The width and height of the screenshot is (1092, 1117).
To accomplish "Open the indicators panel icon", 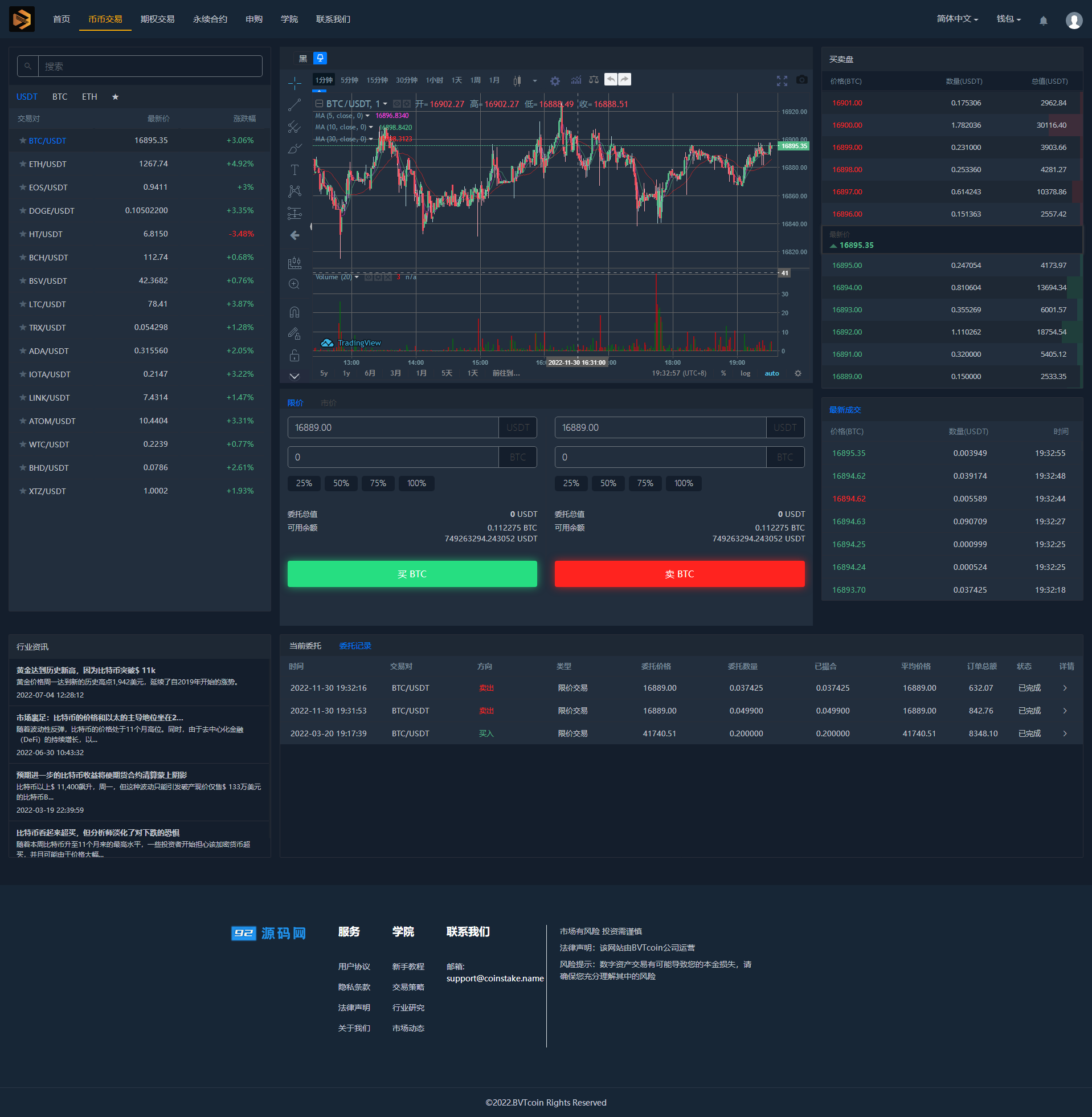I will coord(576,80).
